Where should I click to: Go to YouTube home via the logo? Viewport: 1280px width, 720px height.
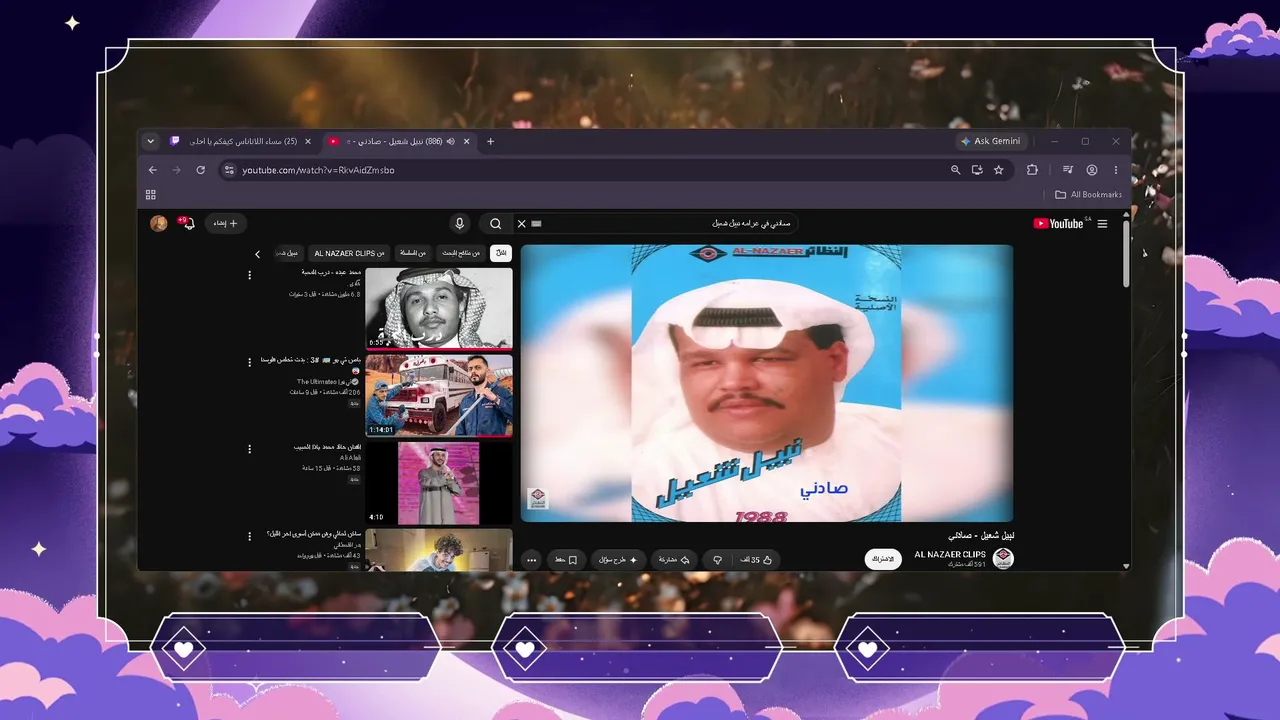tap(1058, 224)
